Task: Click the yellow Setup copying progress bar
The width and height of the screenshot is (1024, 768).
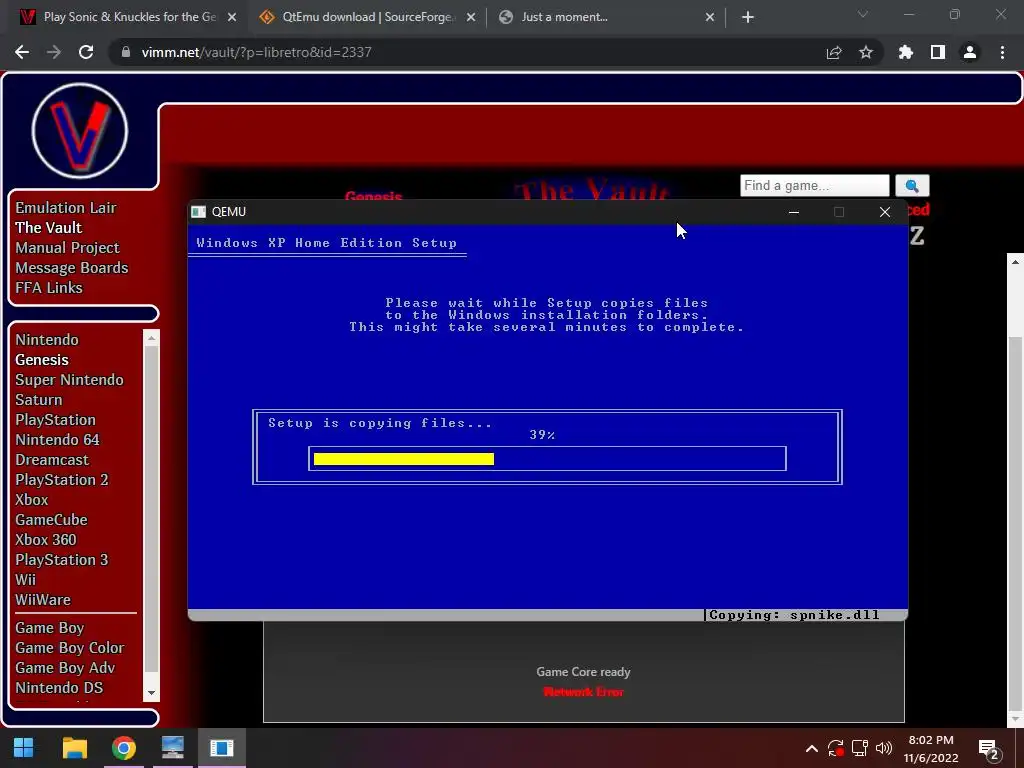Action: click(x=404, y=459)
